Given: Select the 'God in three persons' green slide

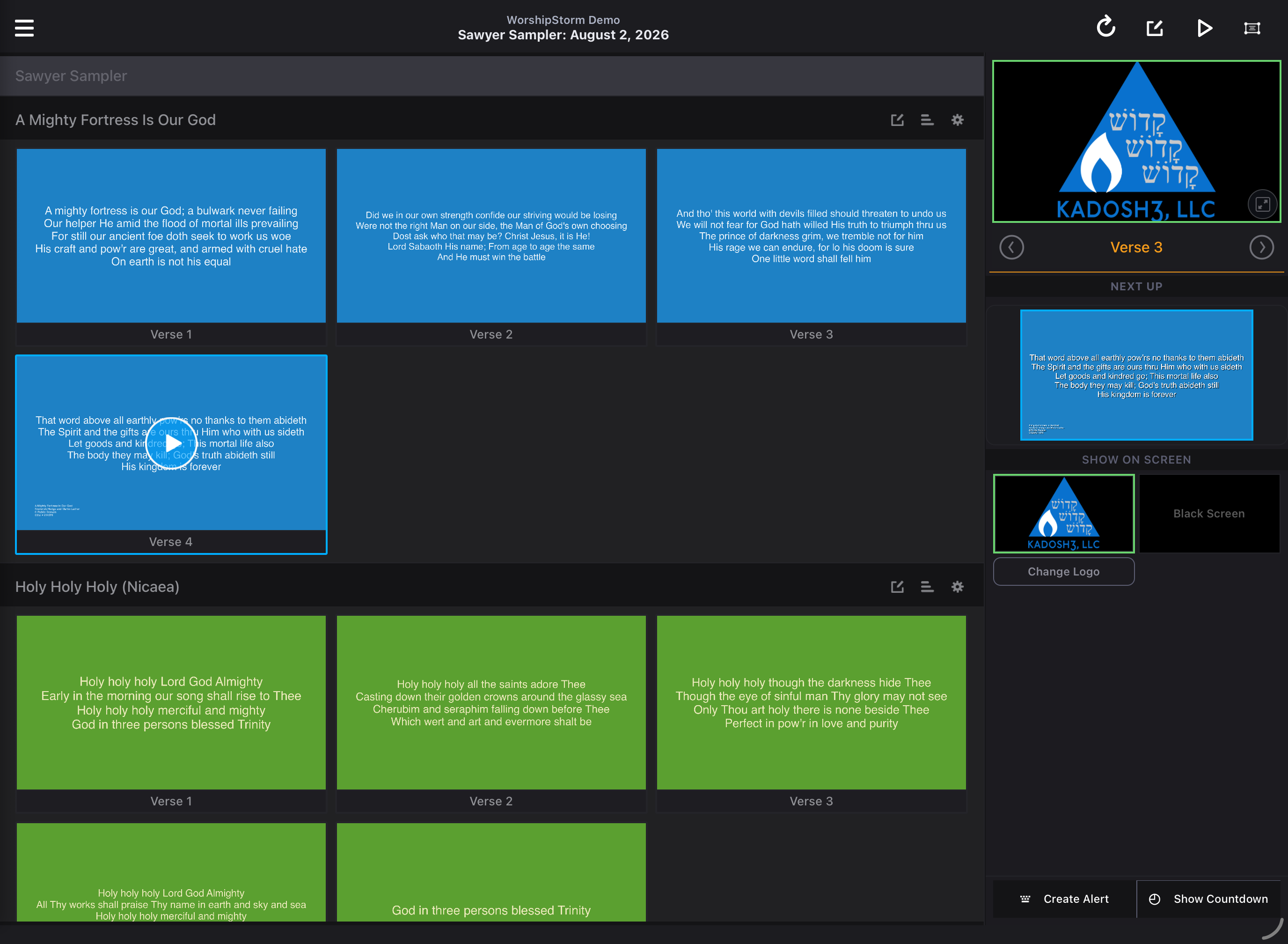Looking at the screenshot, I should 491,872.
